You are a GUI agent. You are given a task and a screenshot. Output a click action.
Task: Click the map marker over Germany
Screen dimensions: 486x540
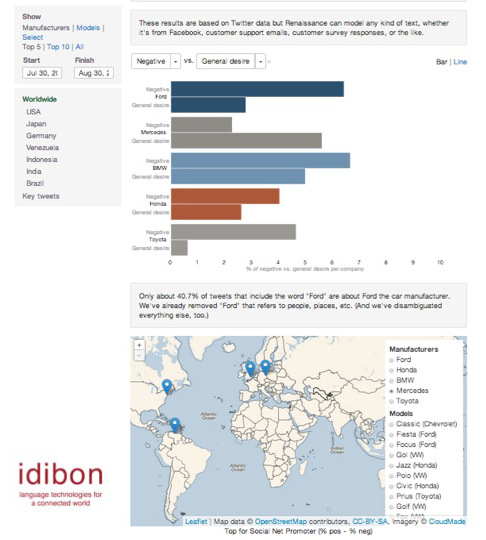pyautogui.click(x=265, y=367)
